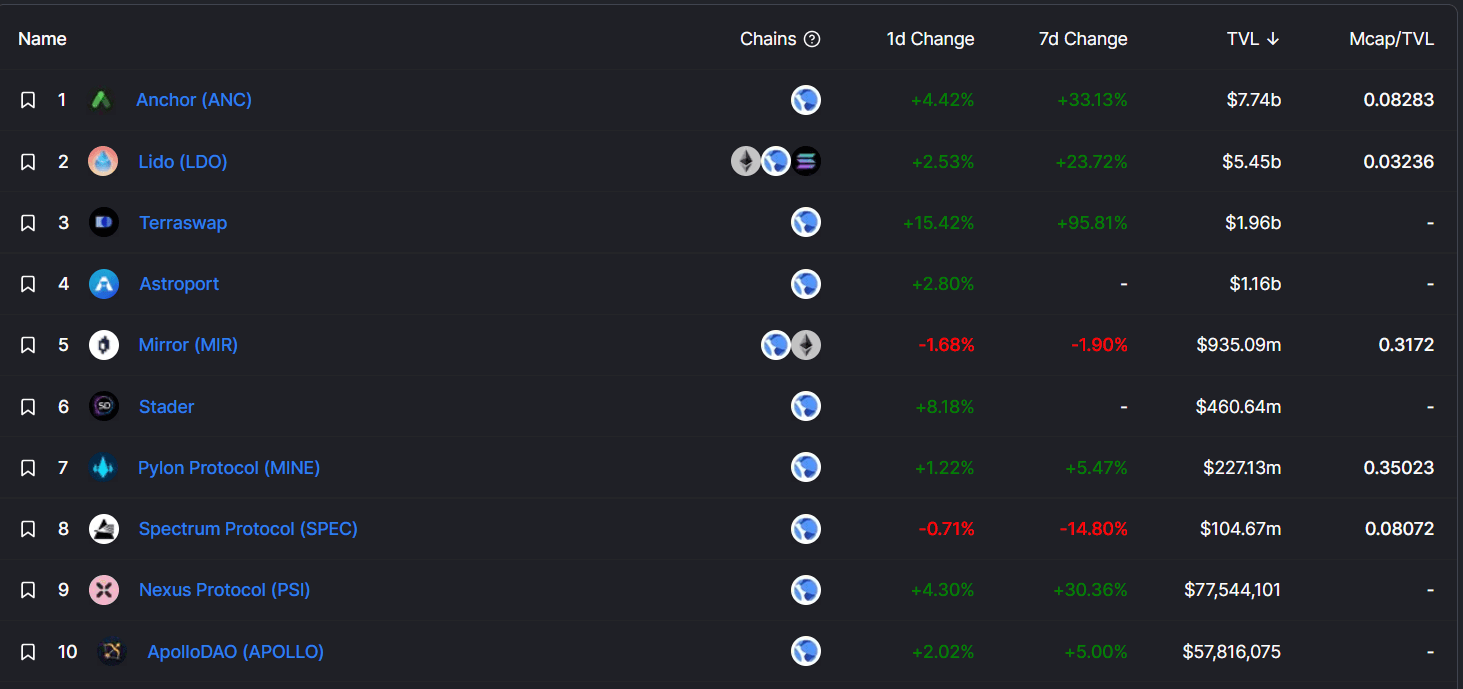Viewport: 1463px width, 689px height.
Task: Click the Ethereum chain icon in Lido row
Action: click(746, 161)
